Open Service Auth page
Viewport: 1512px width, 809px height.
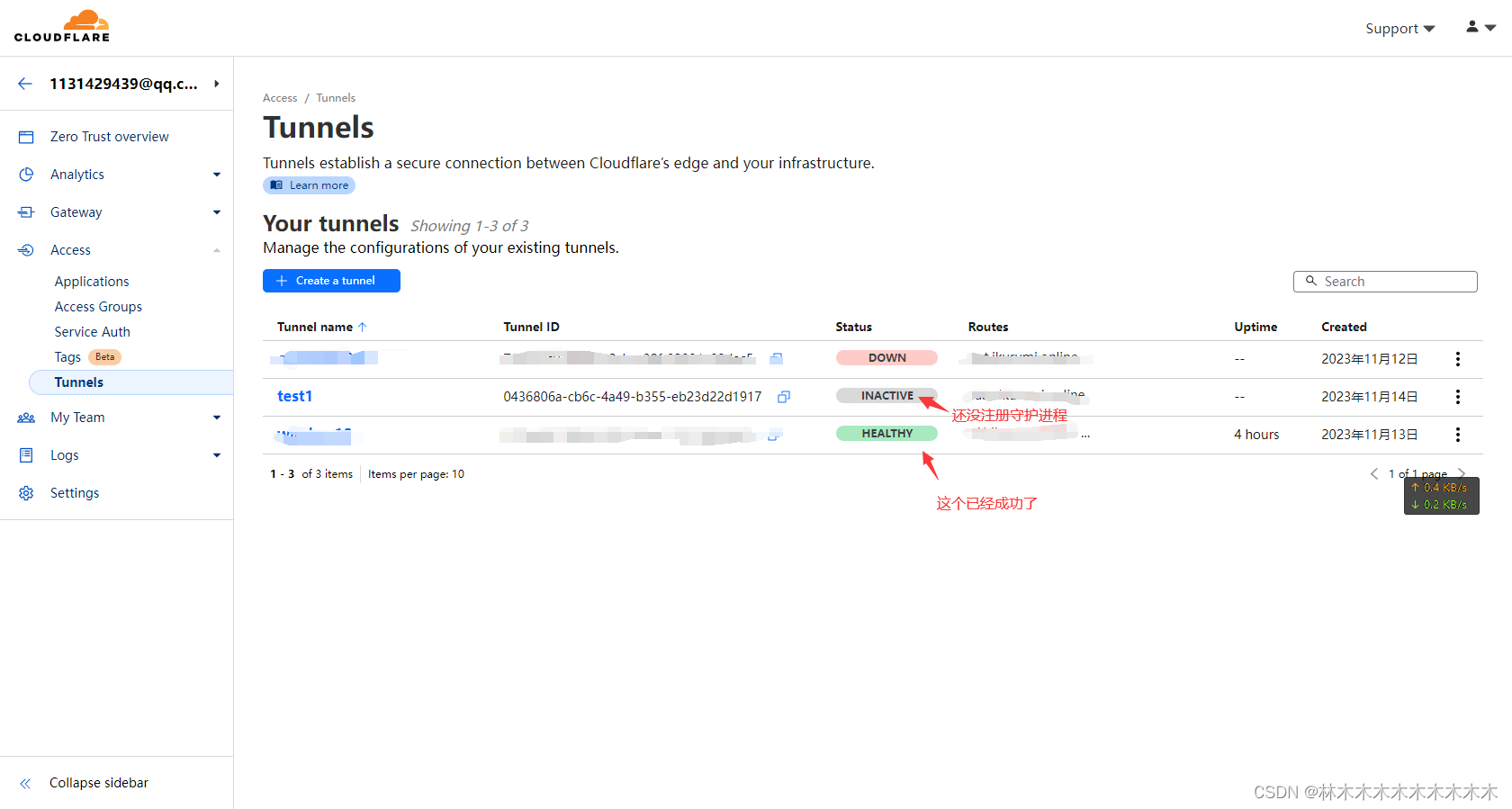(92, 332)
